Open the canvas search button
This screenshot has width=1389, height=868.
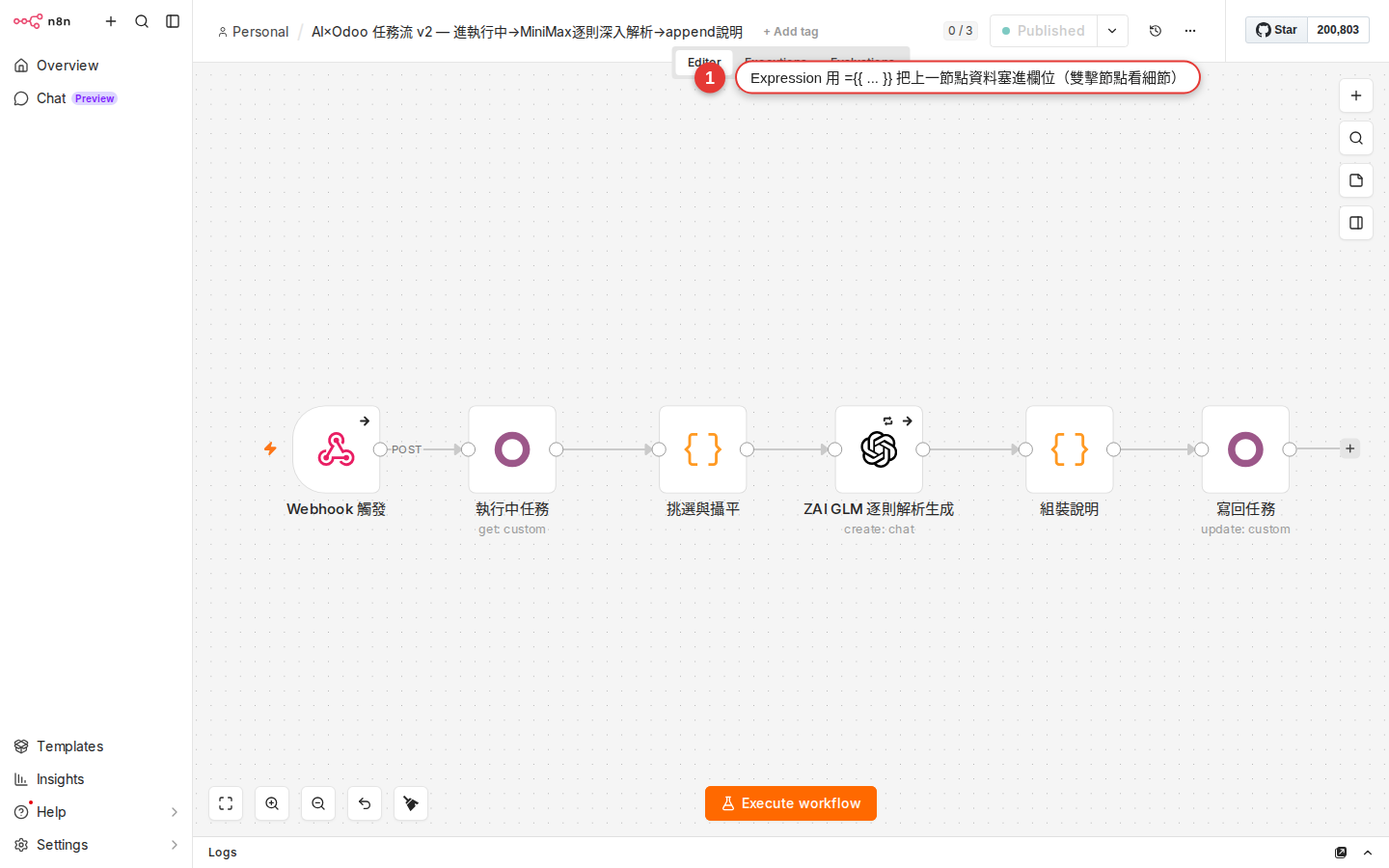(x=1356, y=138)
